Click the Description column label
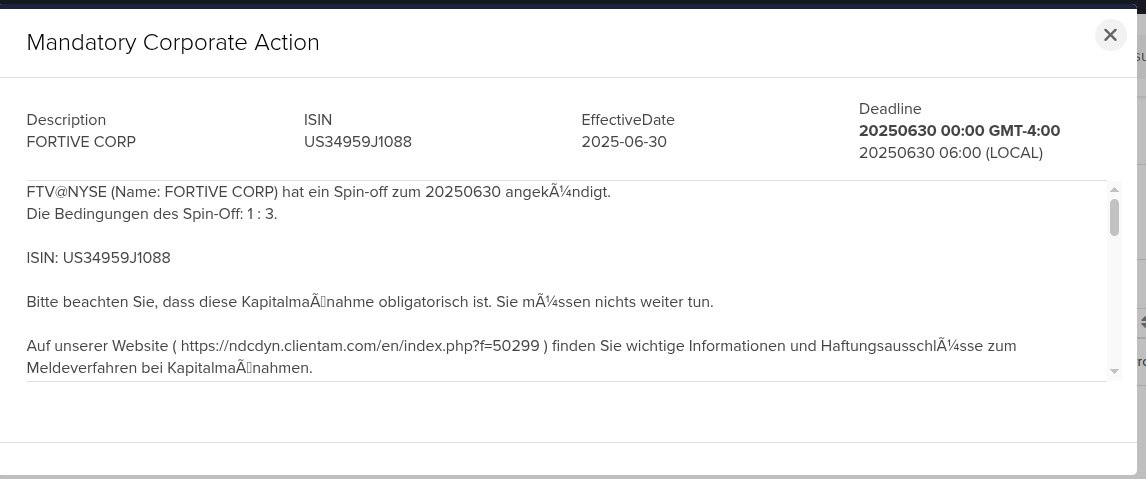Image resolution: width=1146 pixels, height=479 pixels. [x=66, y=120]
